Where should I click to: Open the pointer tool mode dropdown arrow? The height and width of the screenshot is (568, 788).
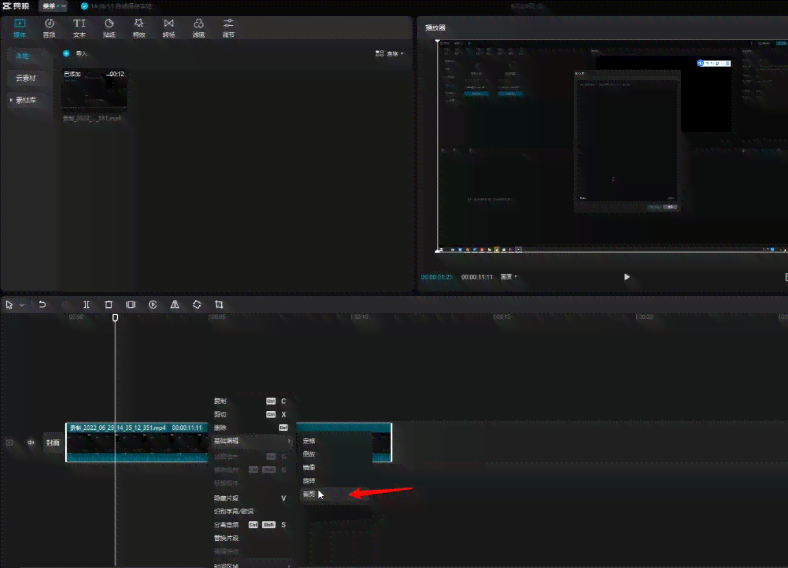tap(22, 305)
